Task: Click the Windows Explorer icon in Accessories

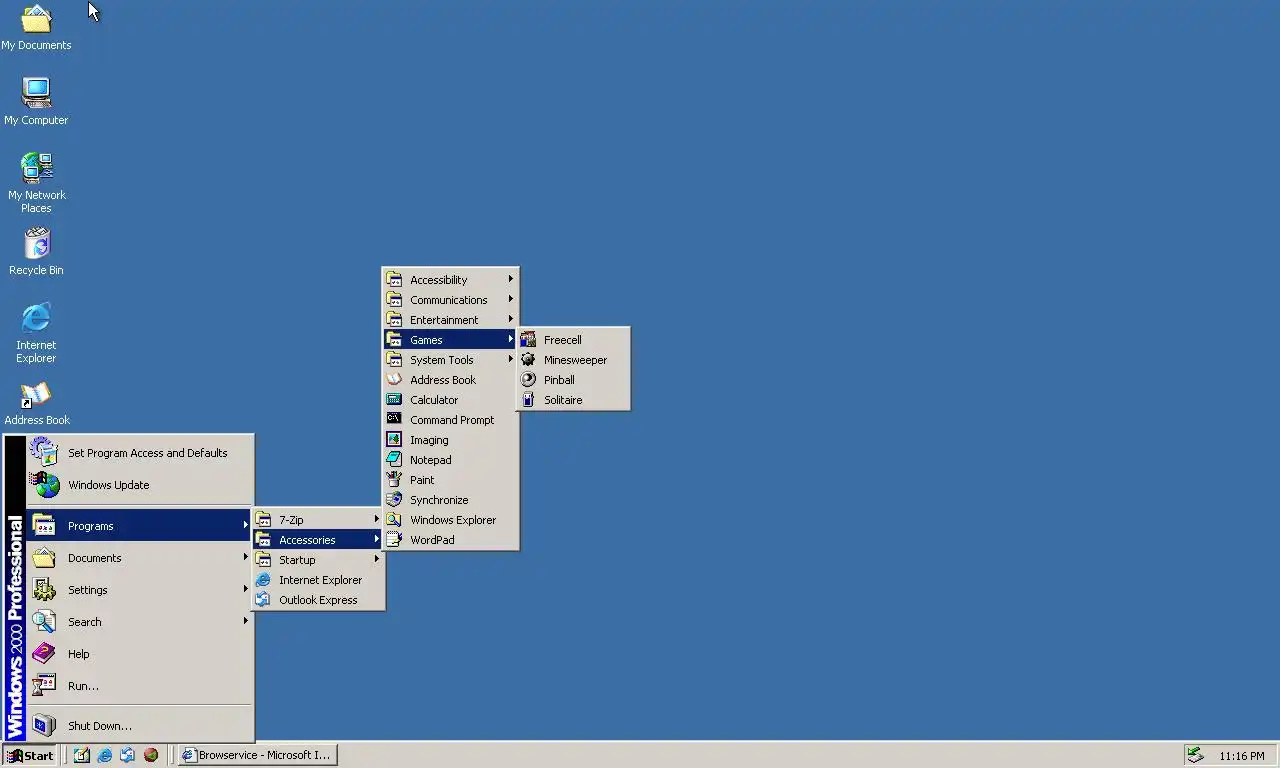Action: [394, 520]
